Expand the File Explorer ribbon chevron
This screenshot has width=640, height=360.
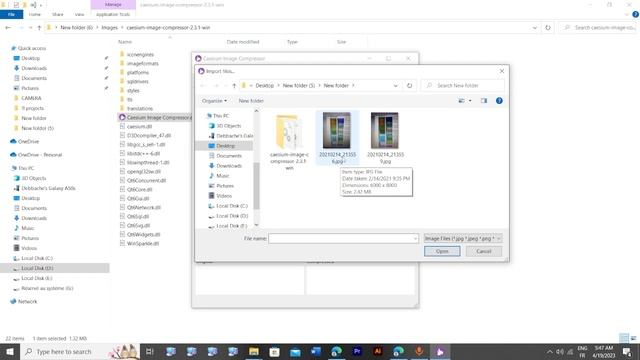coord(627,14)
